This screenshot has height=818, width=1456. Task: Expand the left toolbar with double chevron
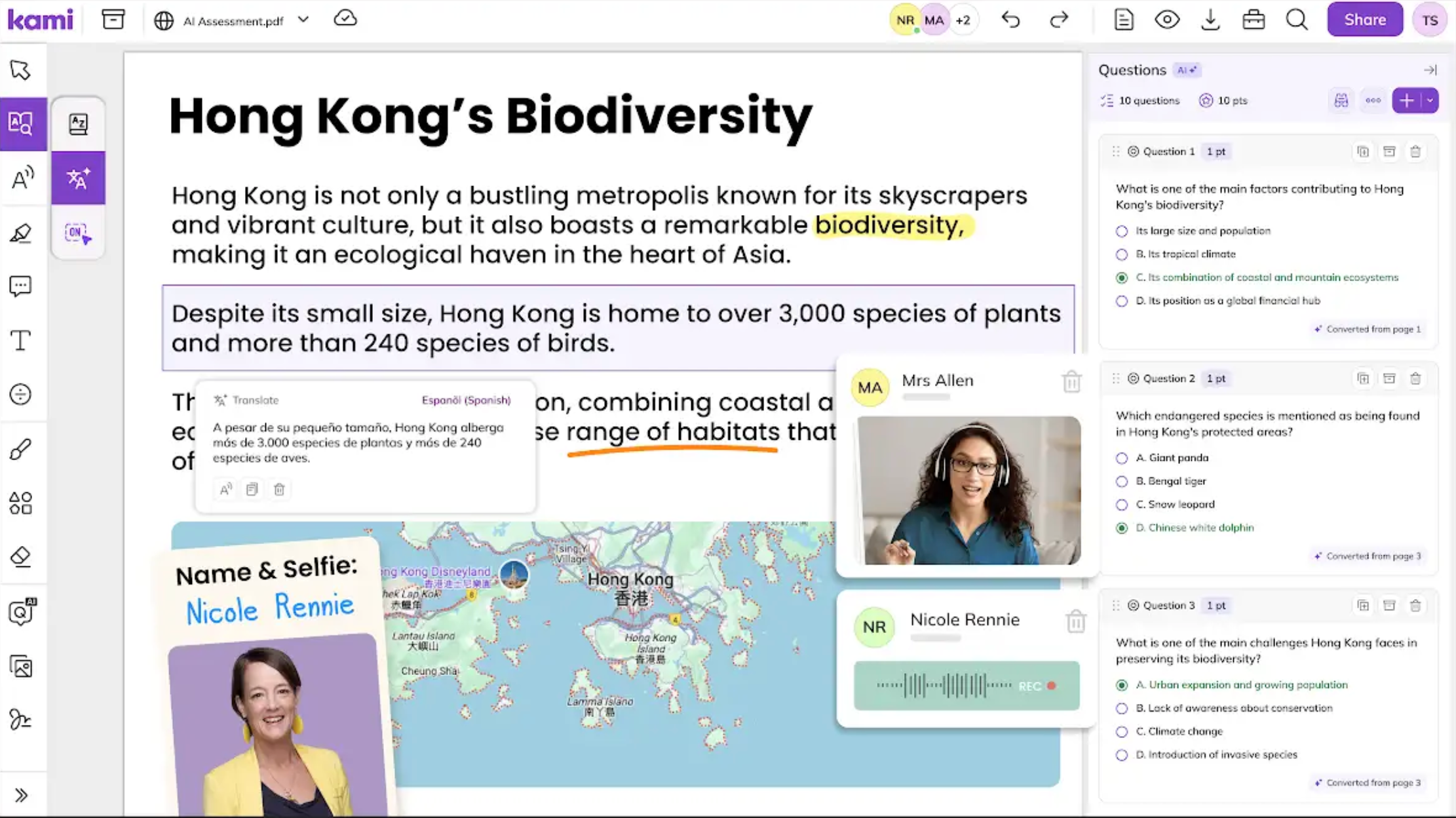tap(21, 795)
